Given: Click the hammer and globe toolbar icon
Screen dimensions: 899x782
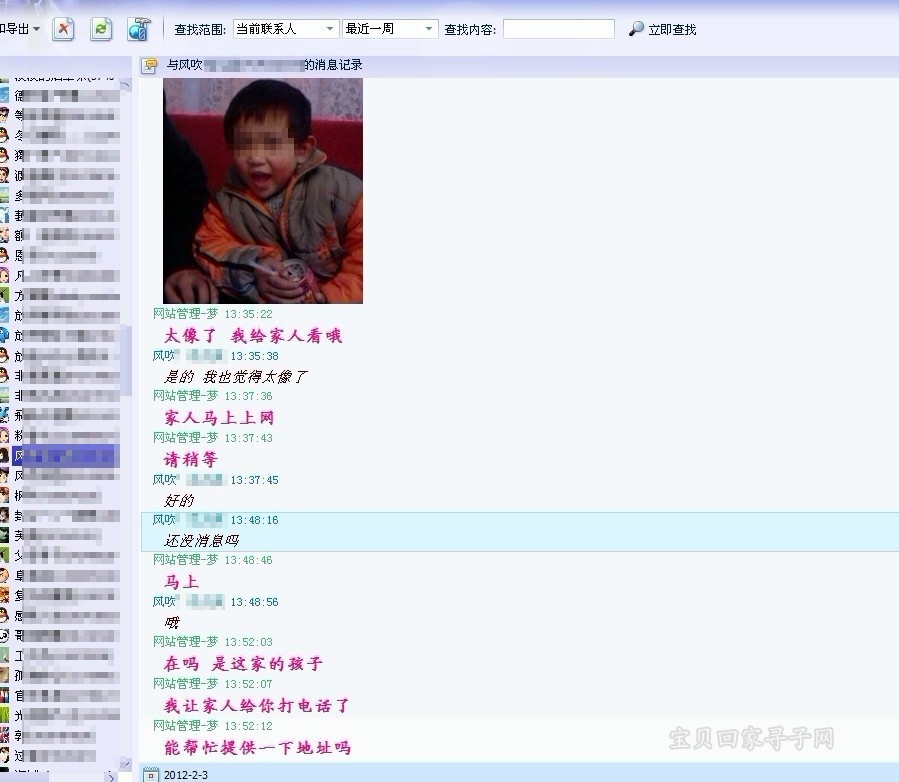Looking at the screenshot, I should coord(139,29).
